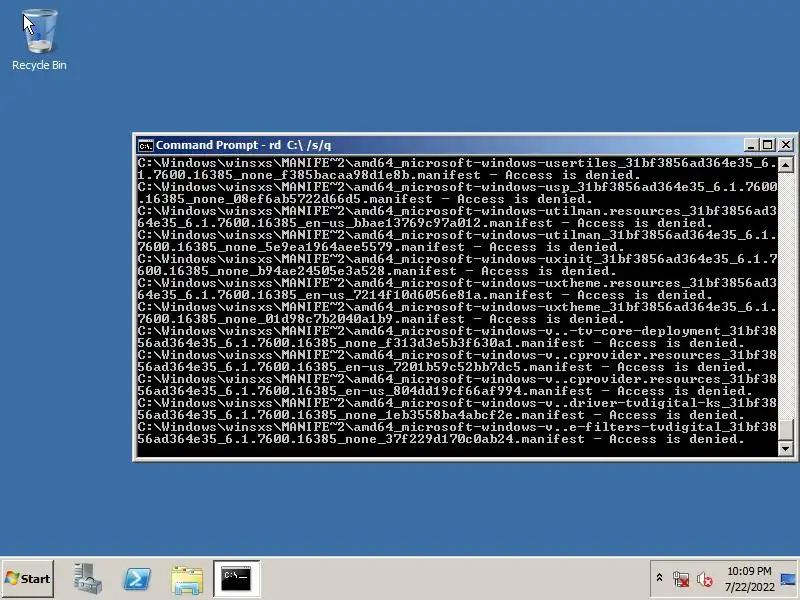Launch Windows PowerShell from the taskbar

pyautogui.click(x=137, y=579)
